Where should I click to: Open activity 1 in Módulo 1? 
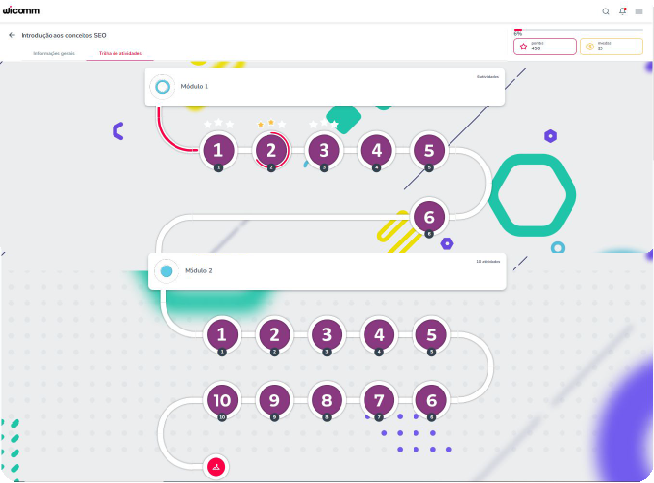pos(218,151)
